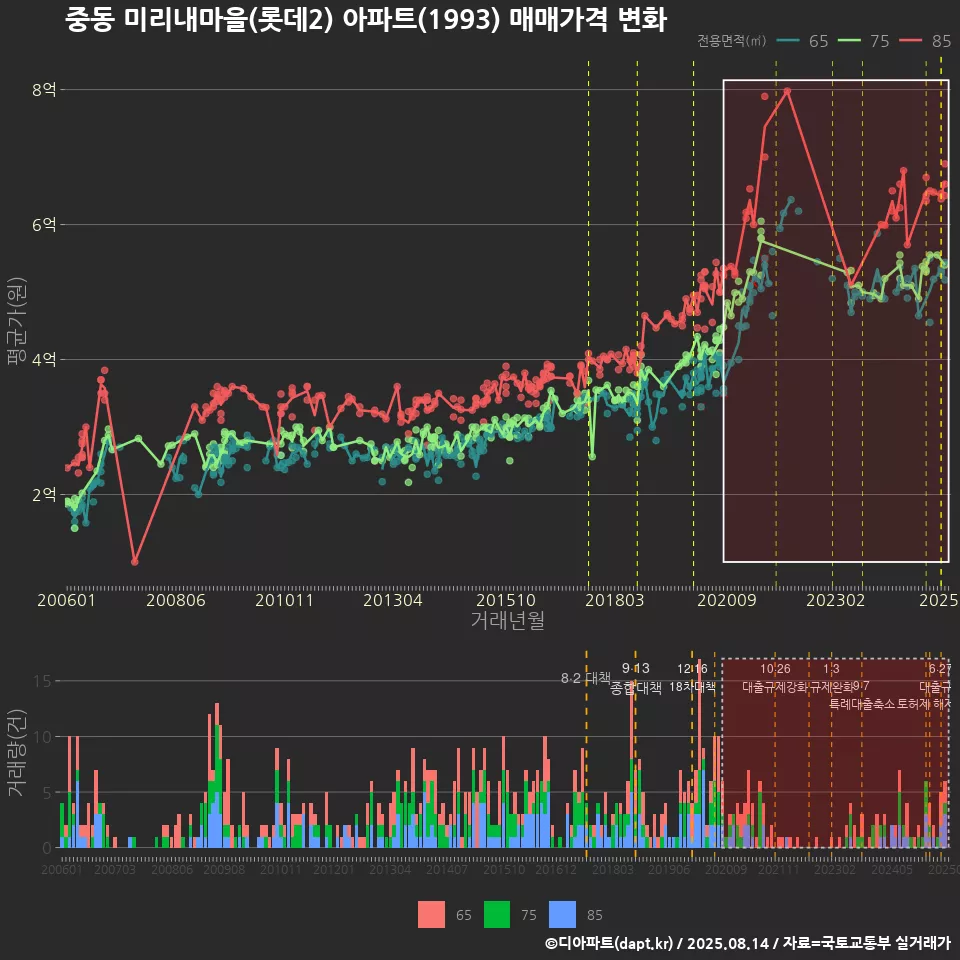This screenshot has height=960, width=960.
Task: Click the red 65 swatch in bottom legend
Action: 431,914
